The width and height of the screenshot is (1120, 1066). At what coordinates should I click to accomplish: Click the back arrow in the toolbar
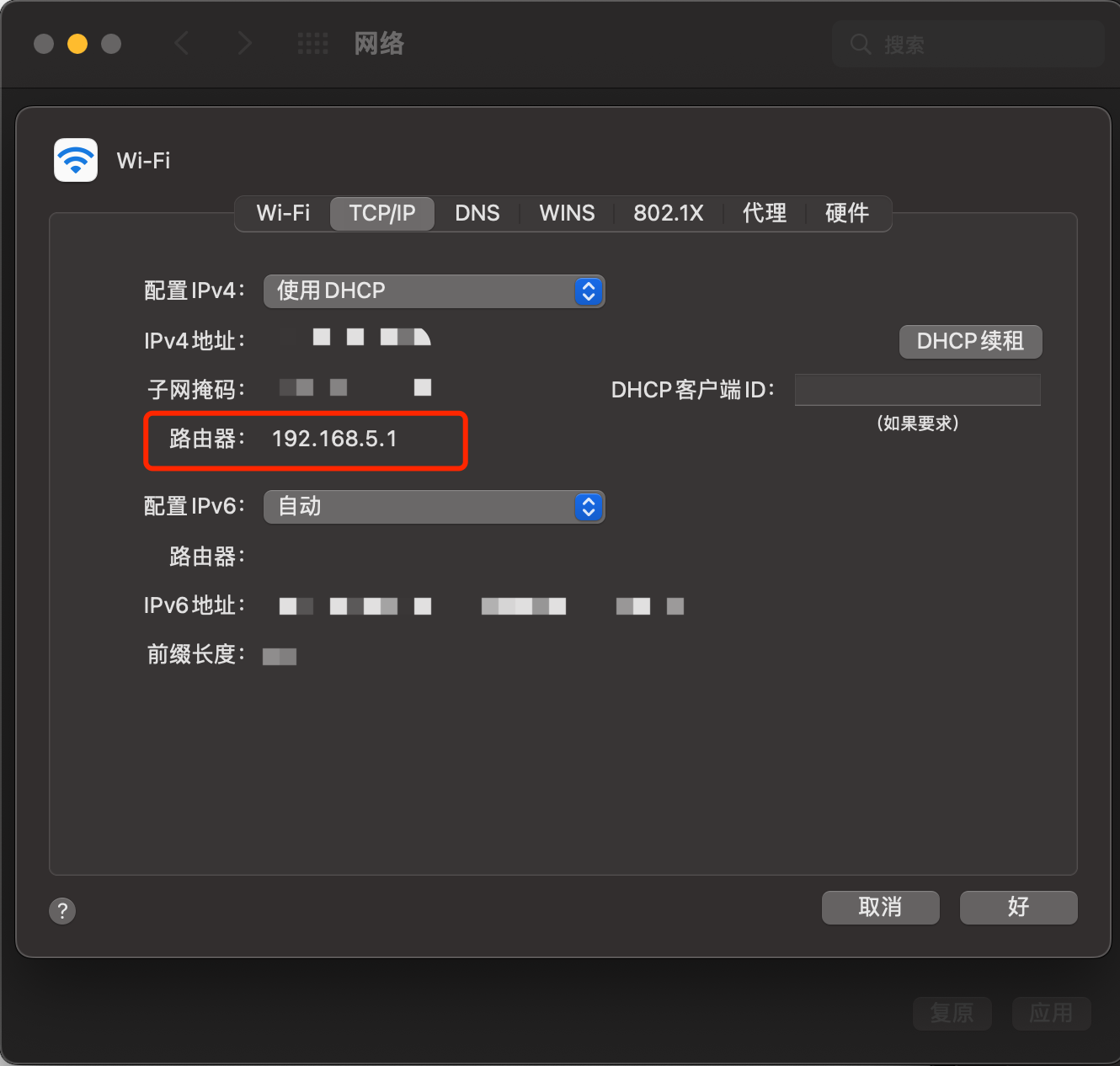(x=181, y=43)
